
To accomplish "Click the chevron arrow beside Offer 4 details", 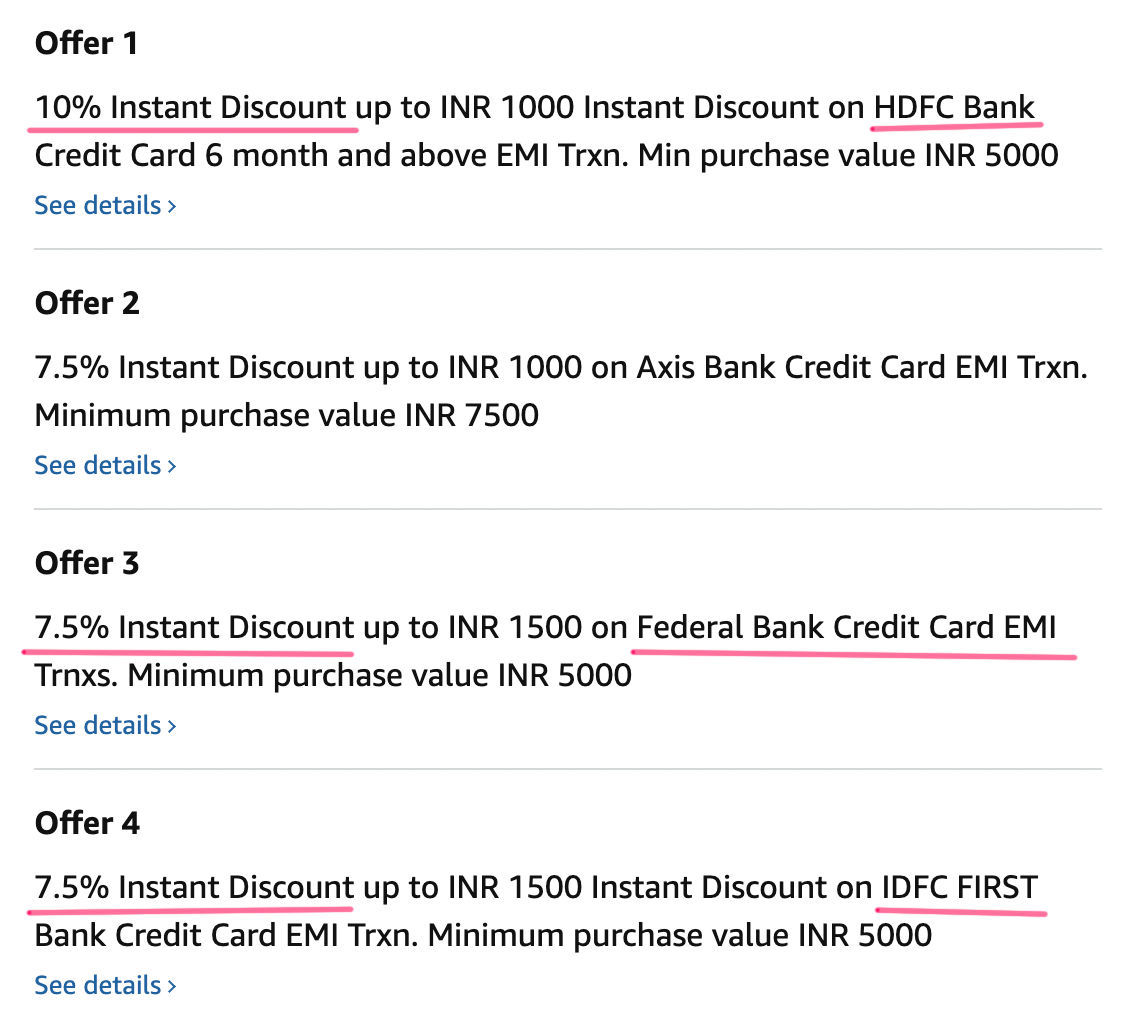I will (171, 987).
